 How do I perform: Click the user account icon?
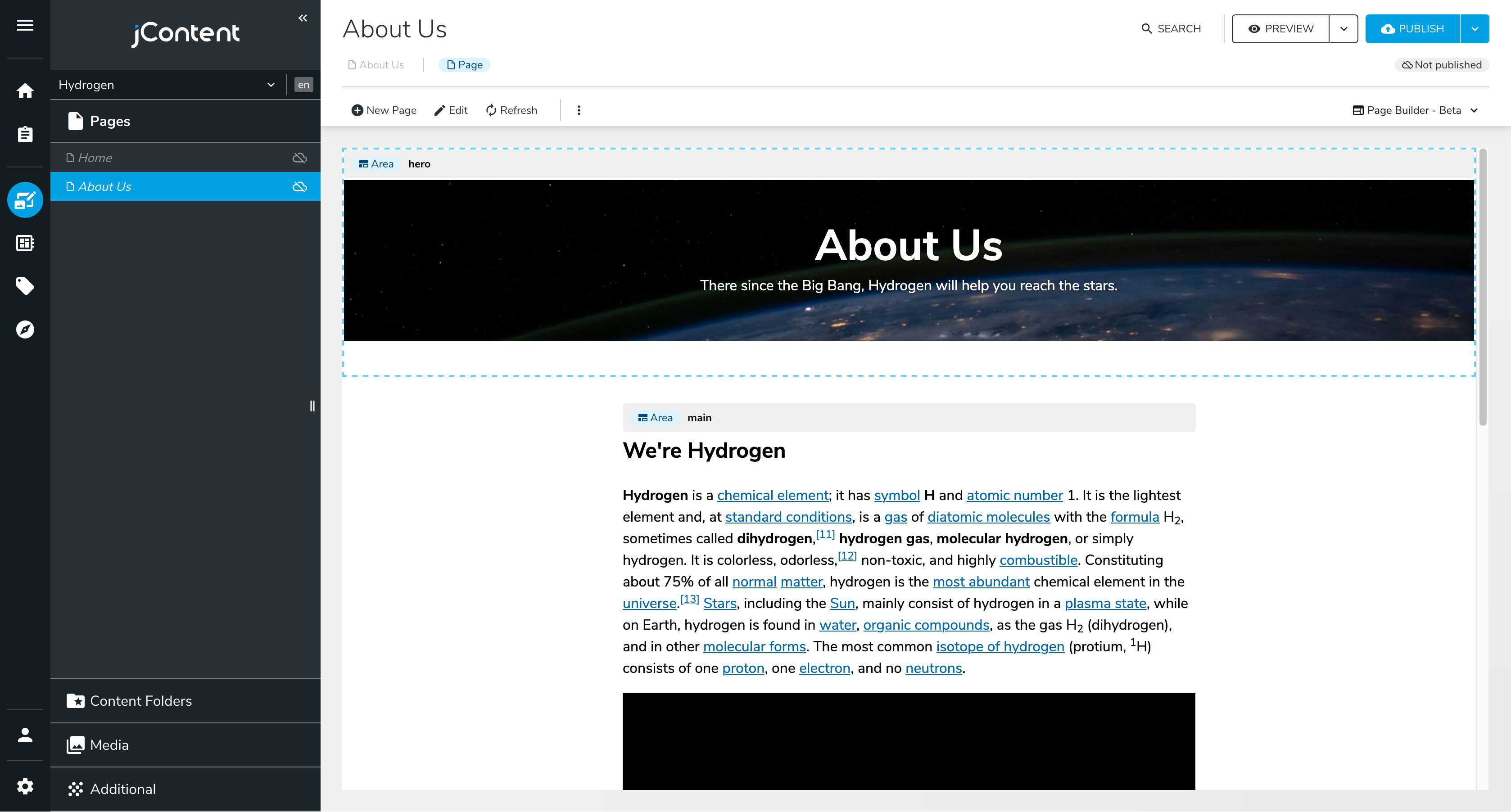25,735
